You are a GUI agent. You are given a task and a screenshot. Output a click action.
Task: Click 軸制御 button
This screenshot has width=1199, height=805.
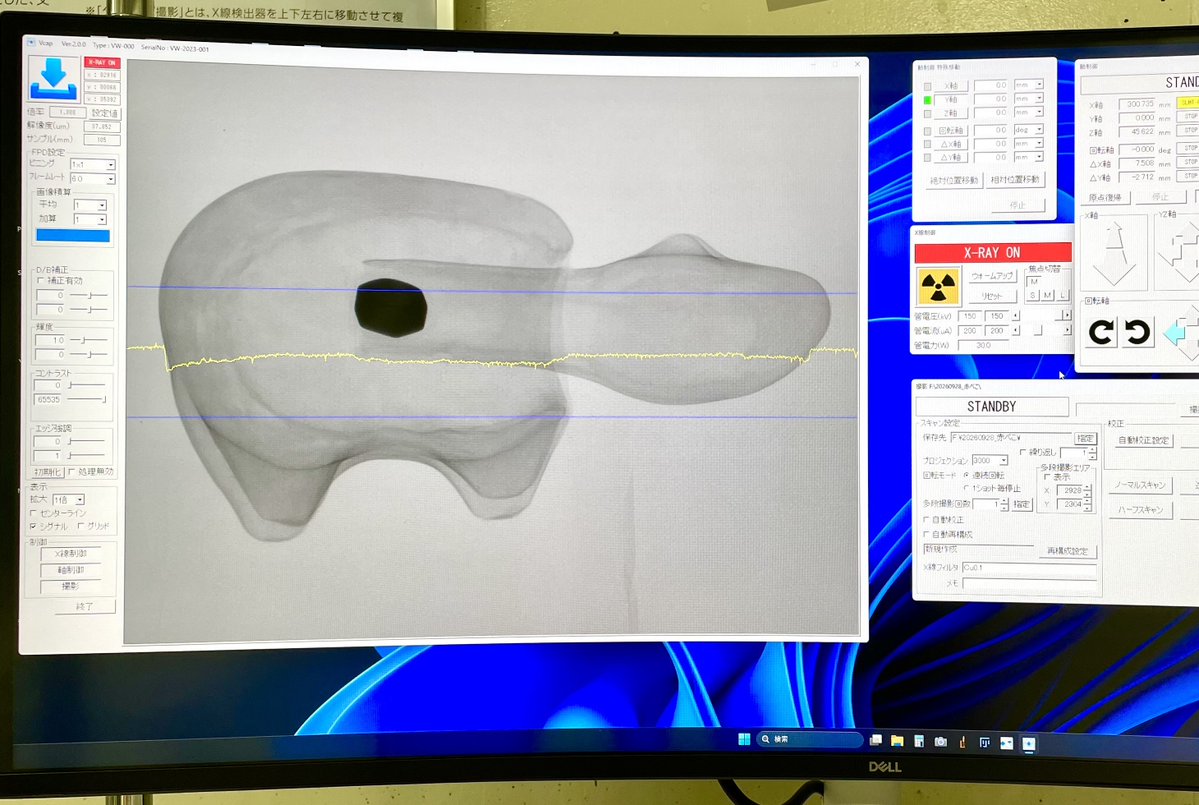70,570
